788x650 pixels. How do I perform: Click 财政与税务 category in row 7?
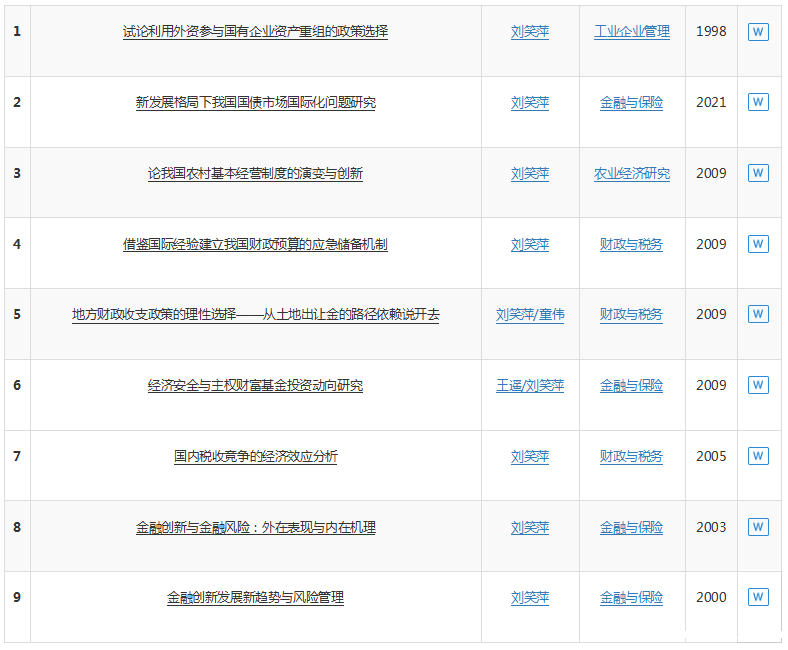coord(631,457)
